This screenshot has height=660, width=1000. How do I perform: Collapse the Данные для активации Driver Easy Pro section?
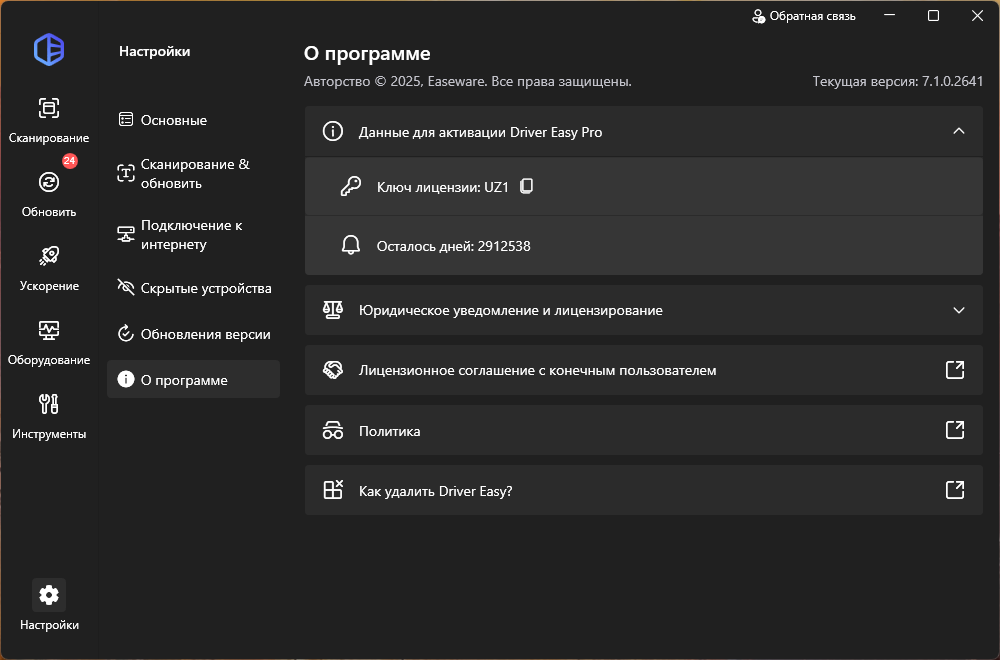point(958,131)
